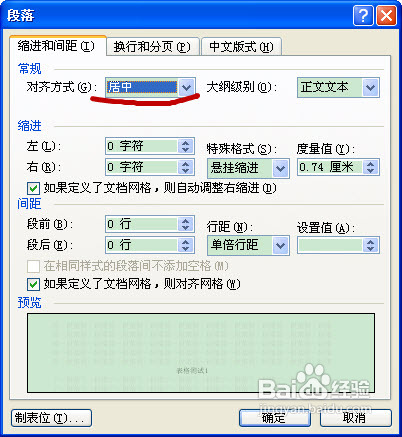Expand the 对齐方式 dropdown arrow

(x=186, y=88)
